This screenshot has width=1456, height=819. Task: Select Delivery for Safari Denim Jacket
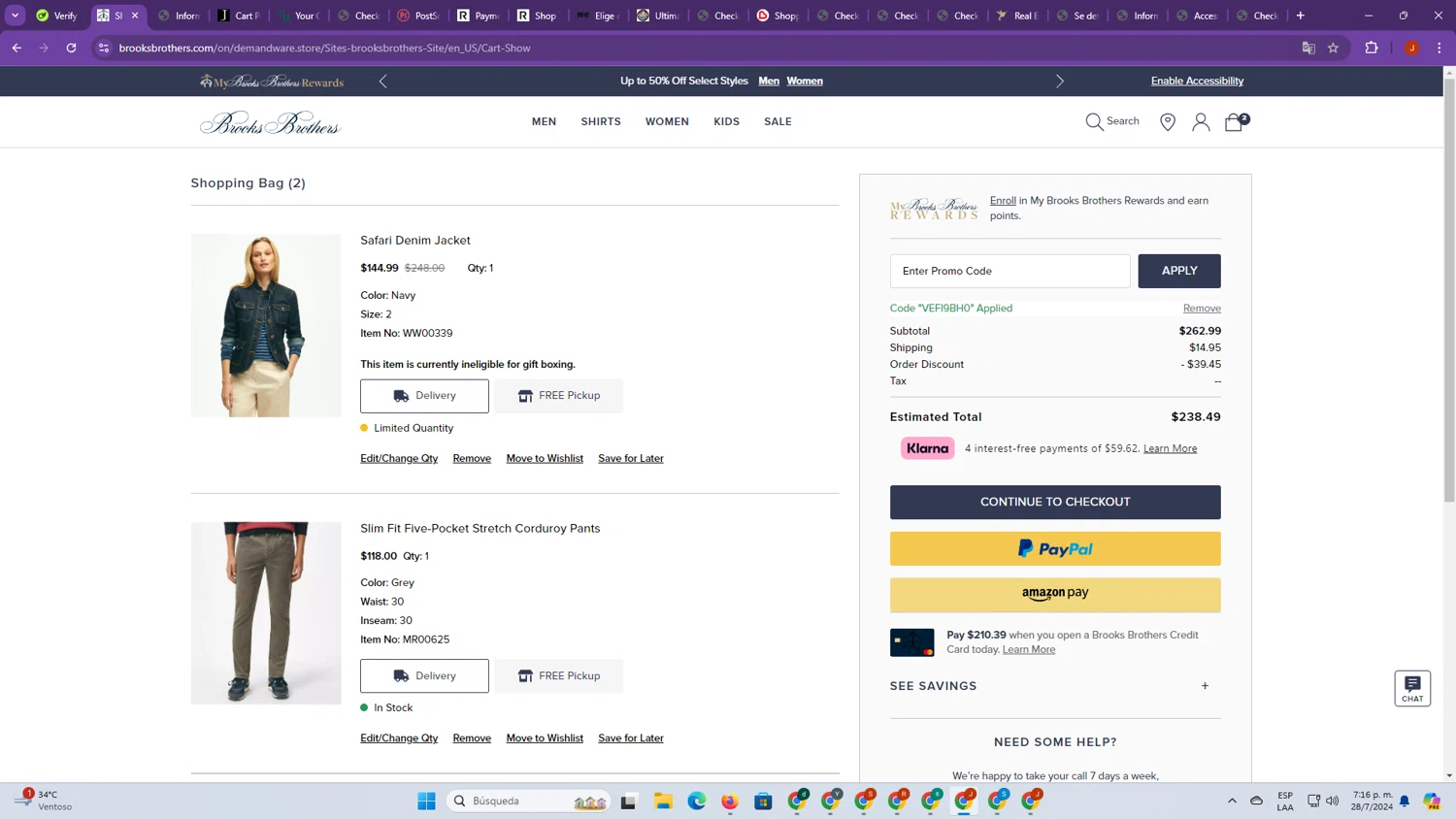(424, 396)
